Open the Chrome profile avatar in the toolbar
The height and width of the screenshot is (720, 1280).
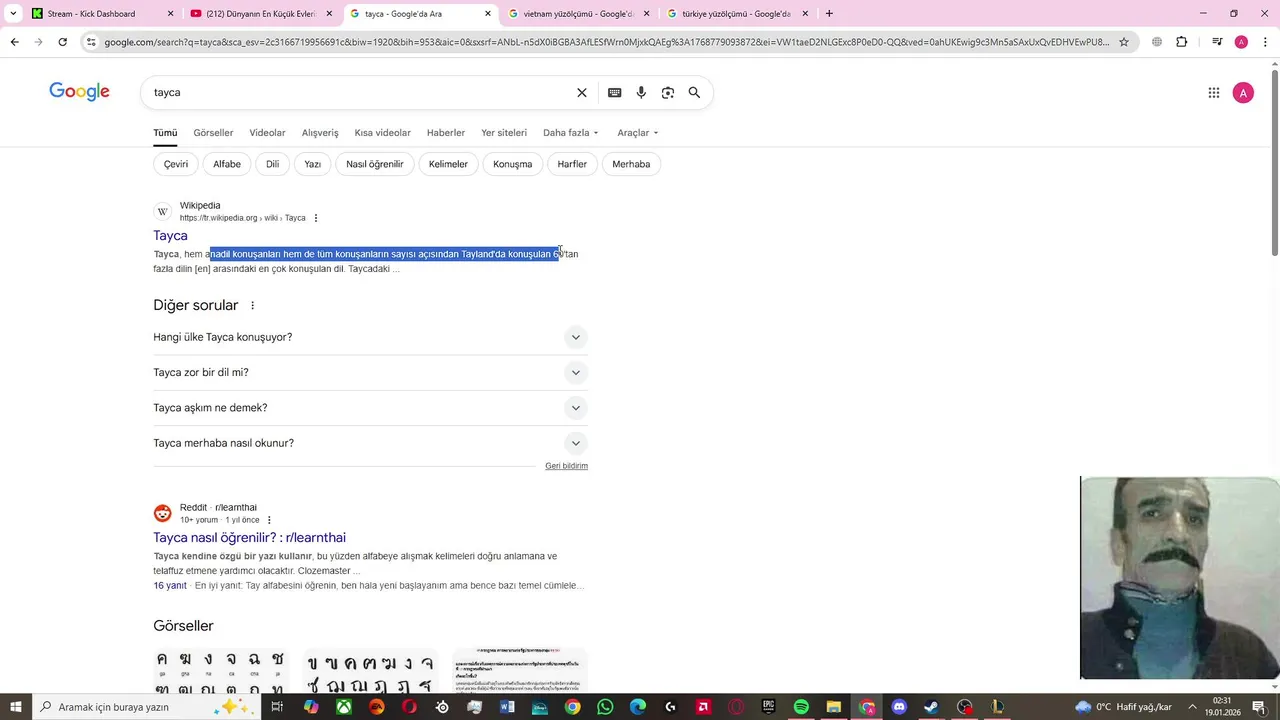pos(1241,42)
